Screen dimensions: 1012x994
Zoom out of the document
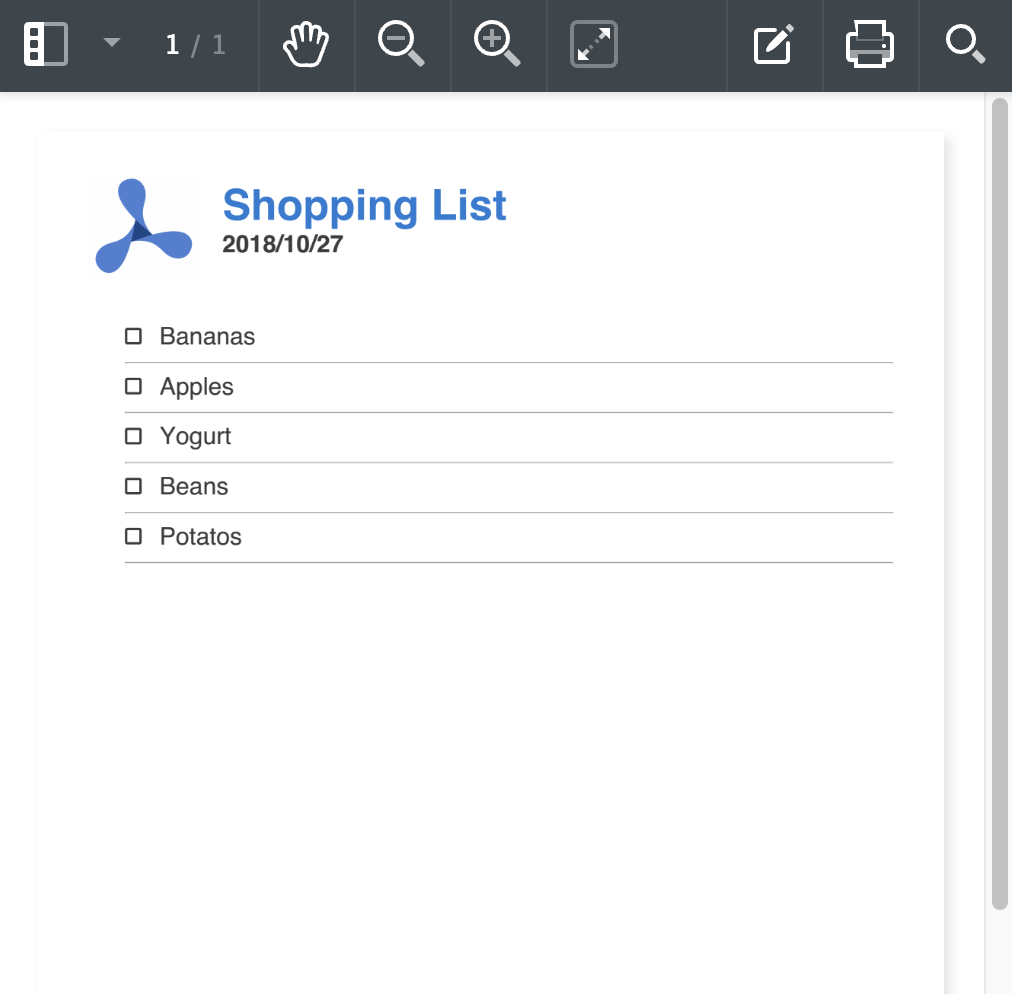pyautogui.click(x=401, y=43)
